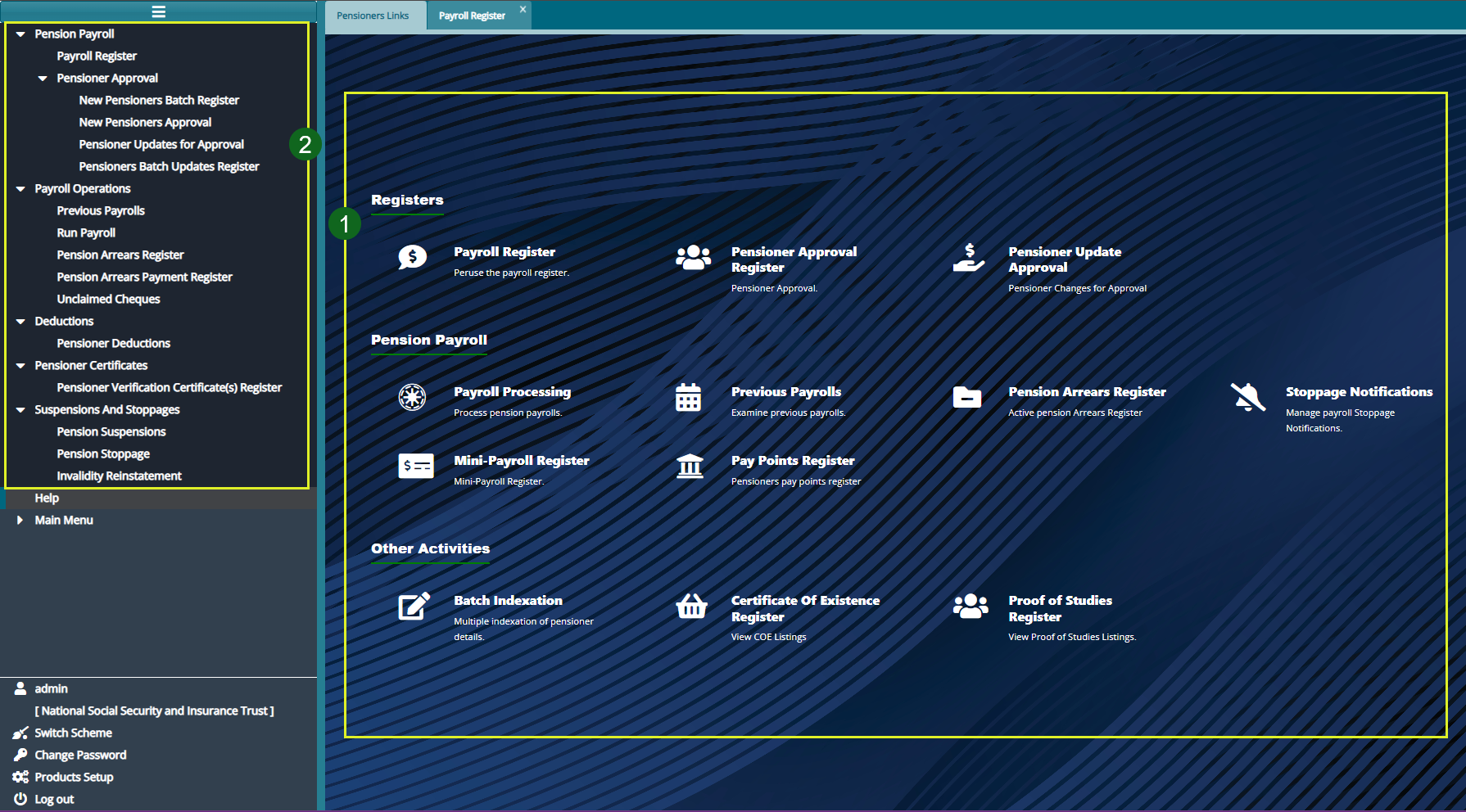This screenshot has width=1466, height=812.
Task: Switch to the Pensioners Links tab
Action: 373,16
